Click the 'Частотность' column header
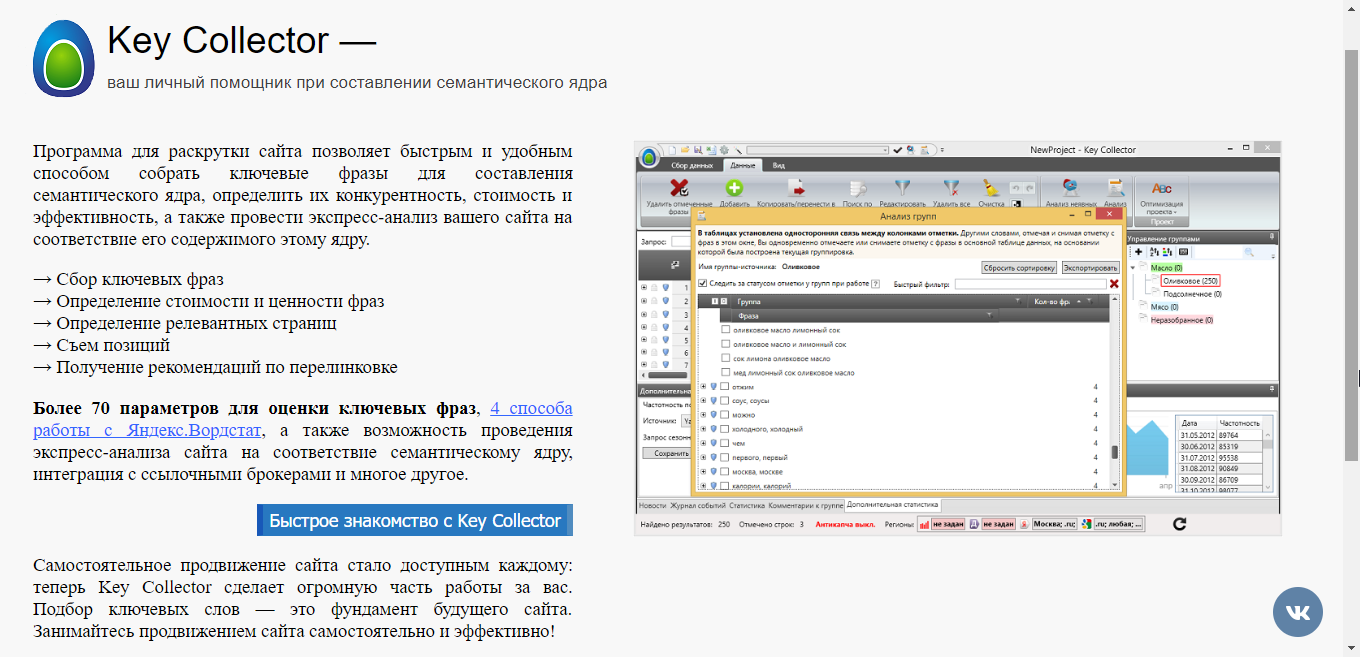The width and height of the screenshot is (1360, 657). point(1239,423)
